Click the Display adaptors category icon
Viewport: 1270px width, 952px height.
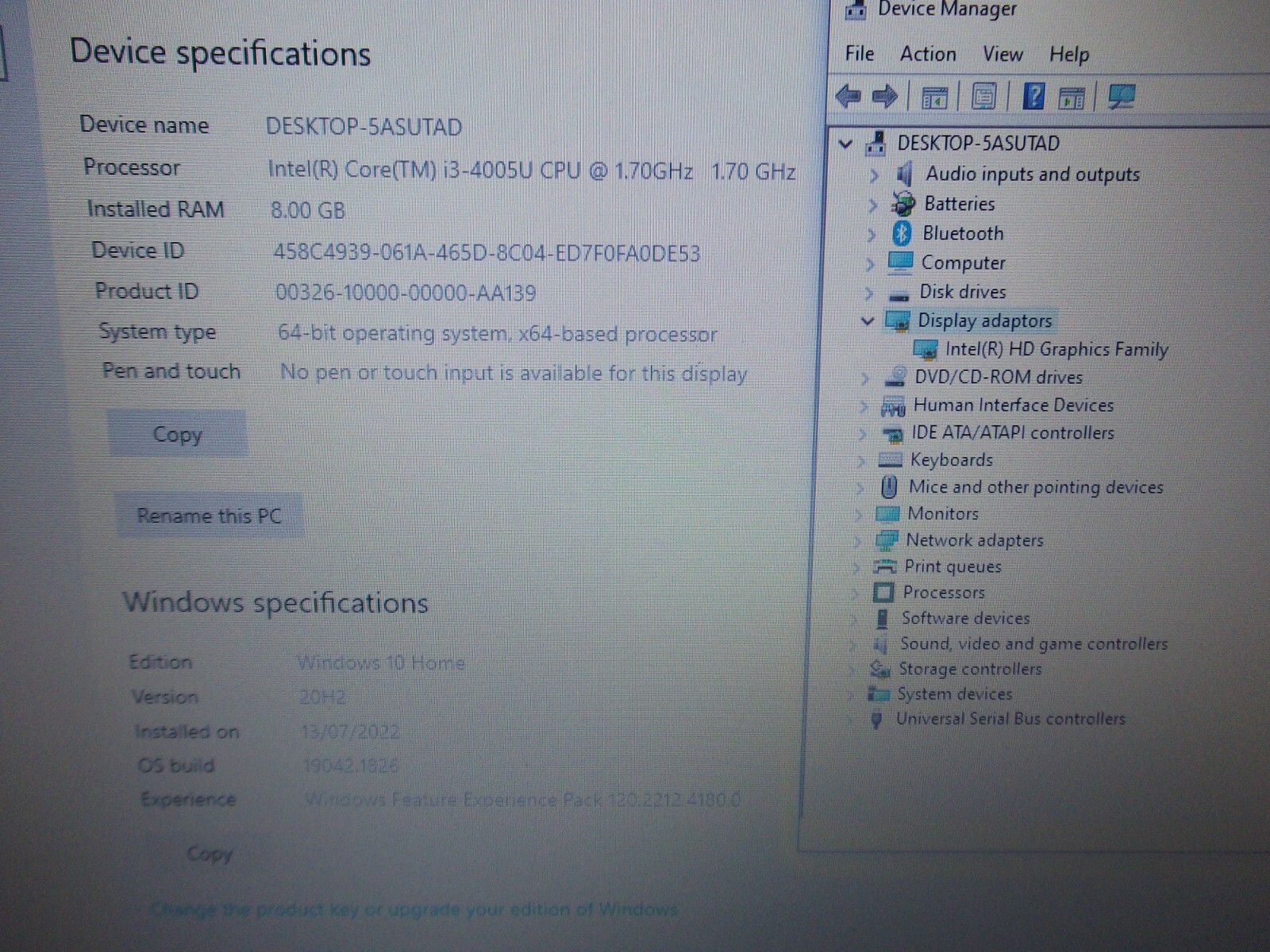897,321
